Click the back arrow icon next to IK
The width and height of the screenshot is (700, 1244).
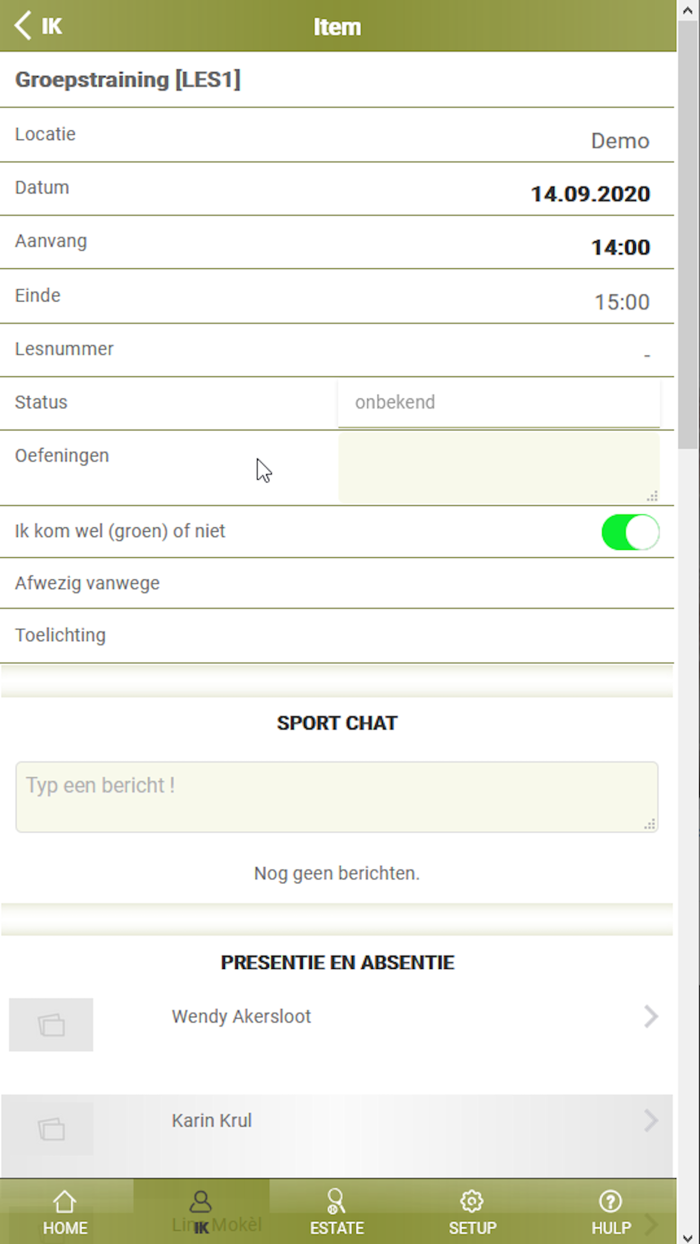point(23,26)
